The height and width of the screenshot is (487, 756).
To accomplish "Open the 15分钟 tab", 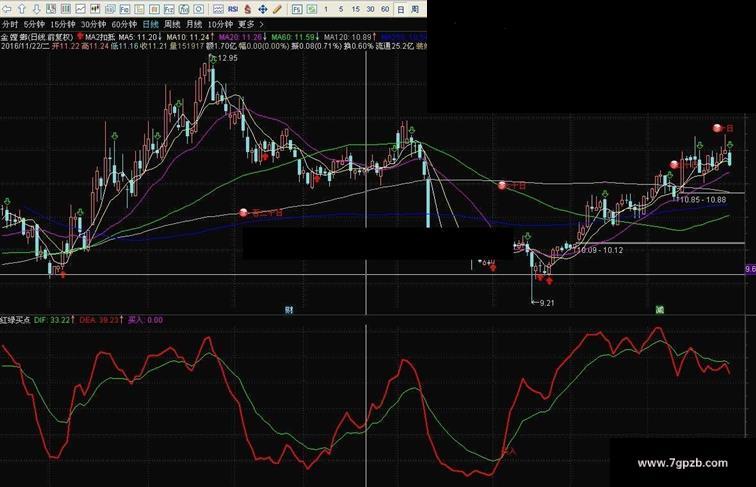I will 63,25.
